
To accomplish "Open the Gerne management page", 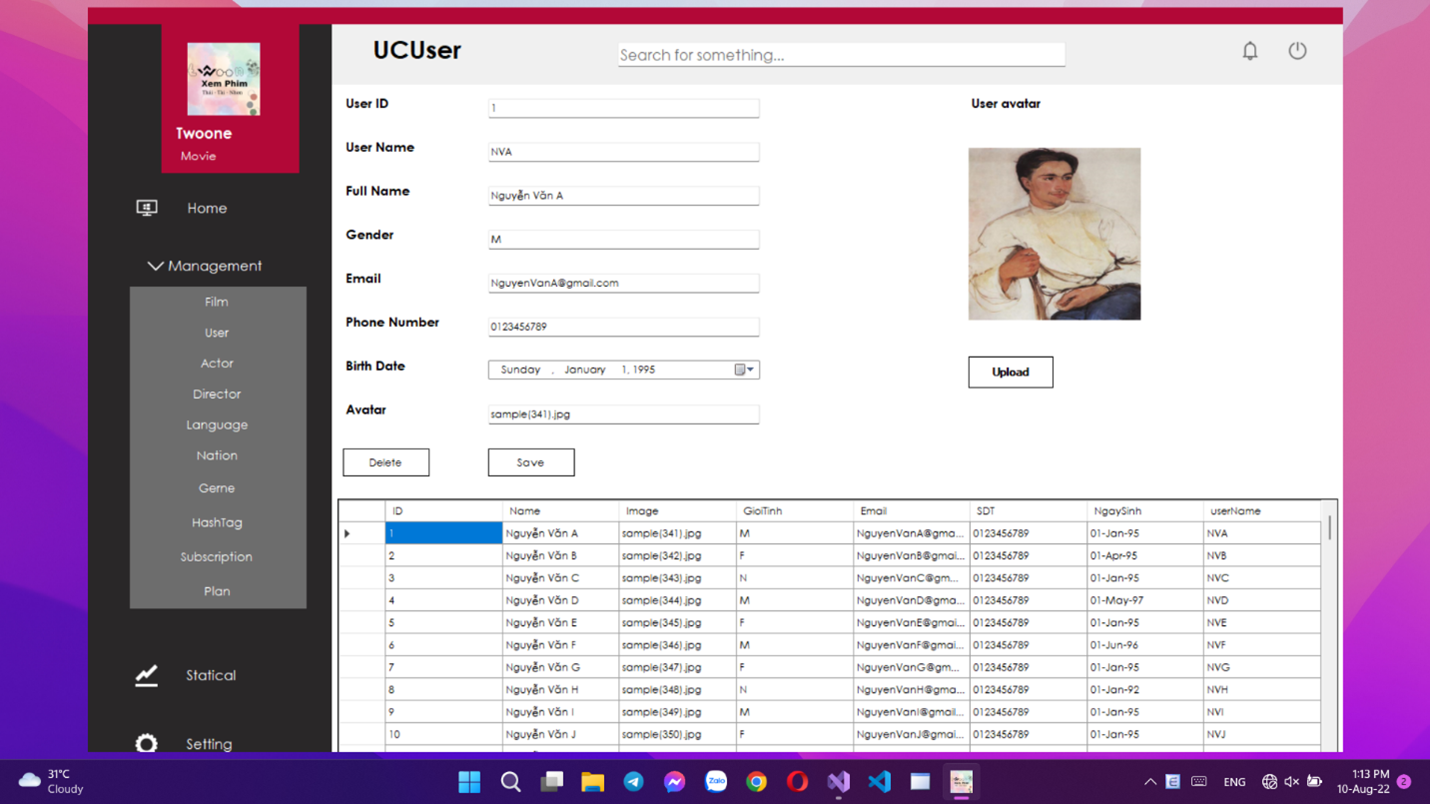I will click(x=217, y=489).
